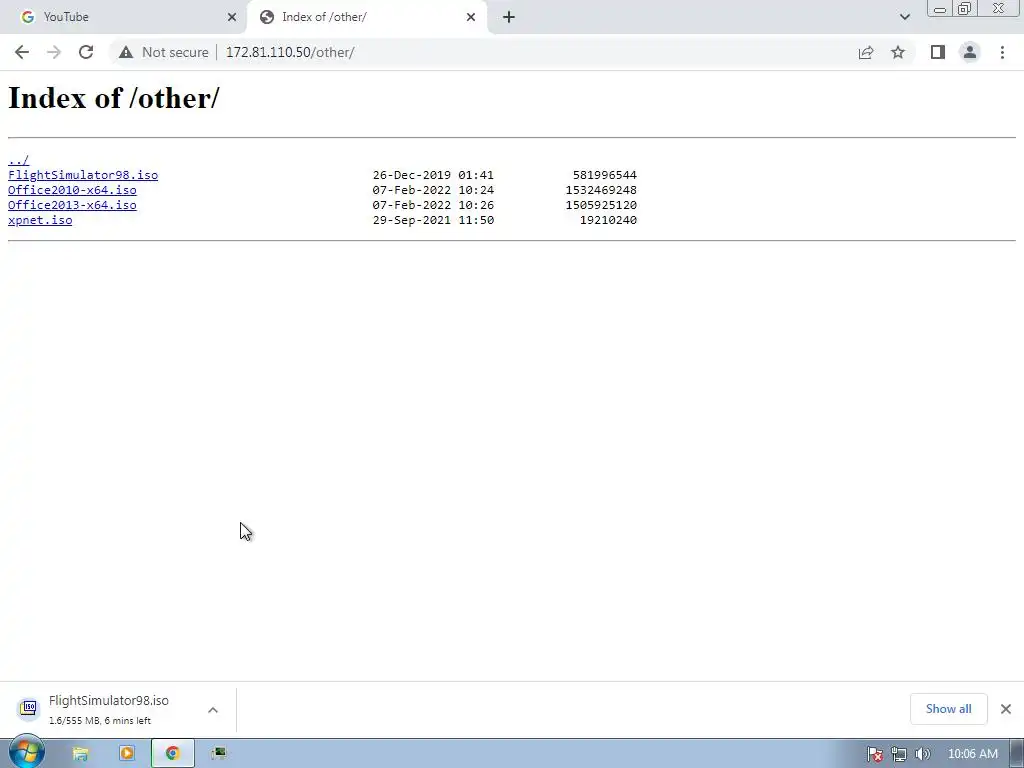This screenshot has height=768, width=1024.
Task: Bookmark this page with the star
Action: [898, 52]
